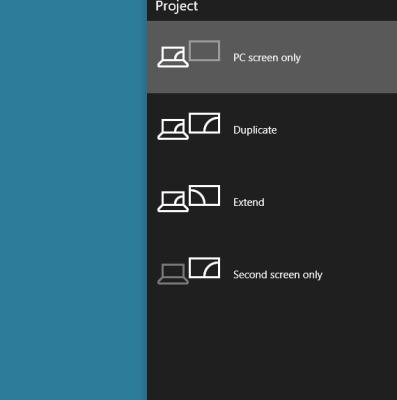Click the laptop icon in the Duplicate option
397x400 pixels.
[x=173, y=130]
